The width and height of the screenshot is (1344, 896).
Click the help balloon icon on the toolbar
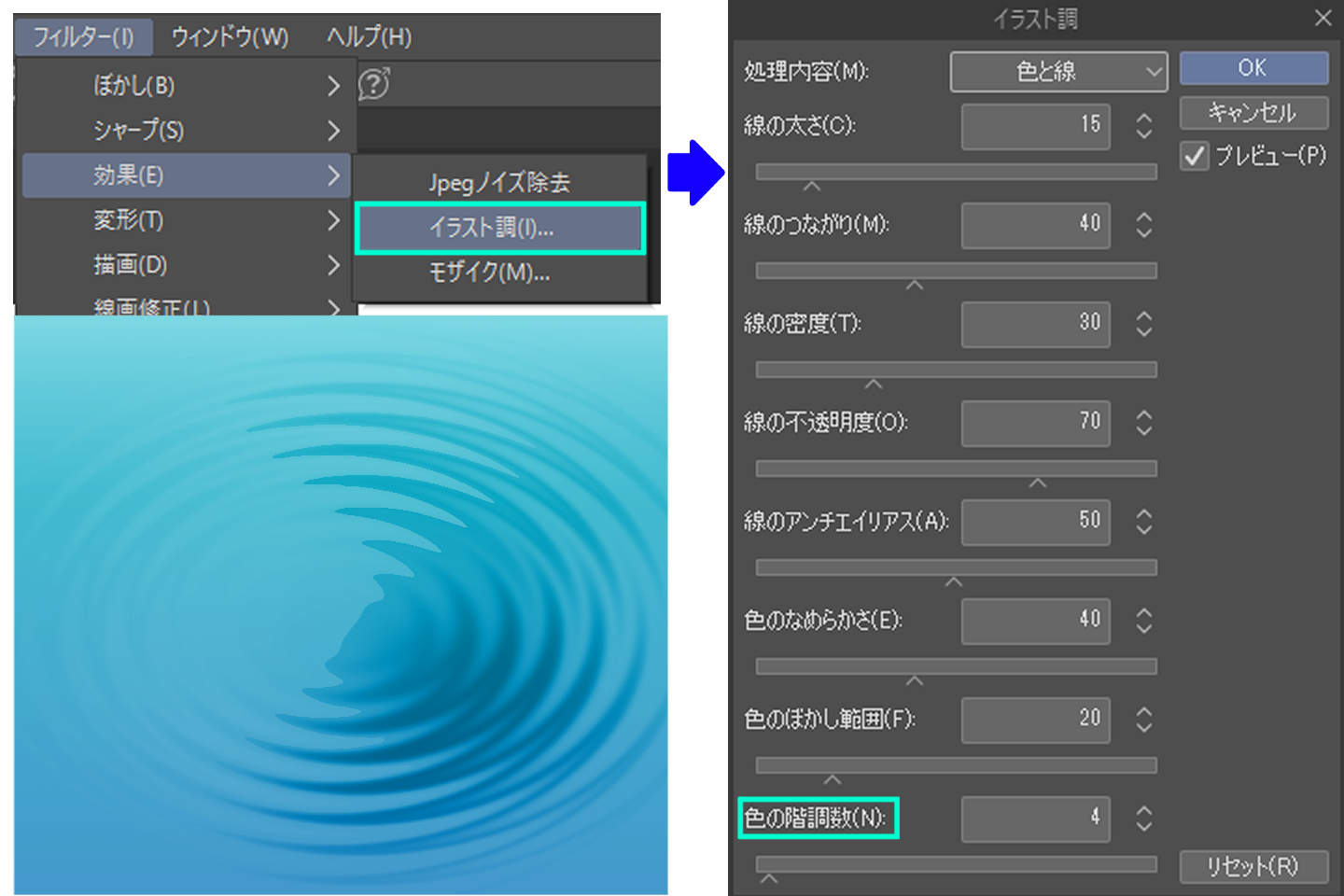[x=373, y=84]
